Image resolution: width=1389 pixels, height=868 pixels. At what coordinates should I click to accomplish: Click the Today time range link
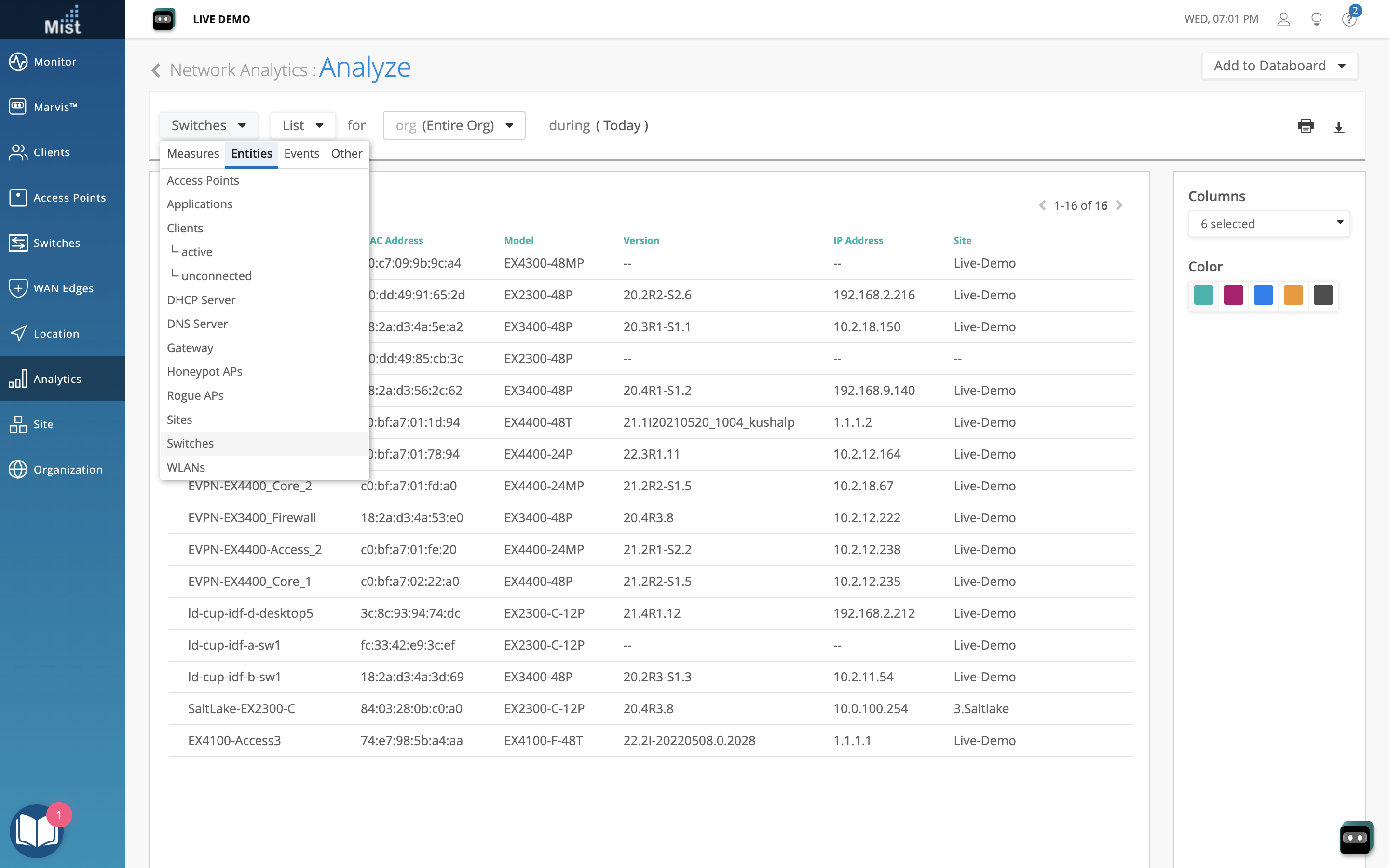point(622,126)
